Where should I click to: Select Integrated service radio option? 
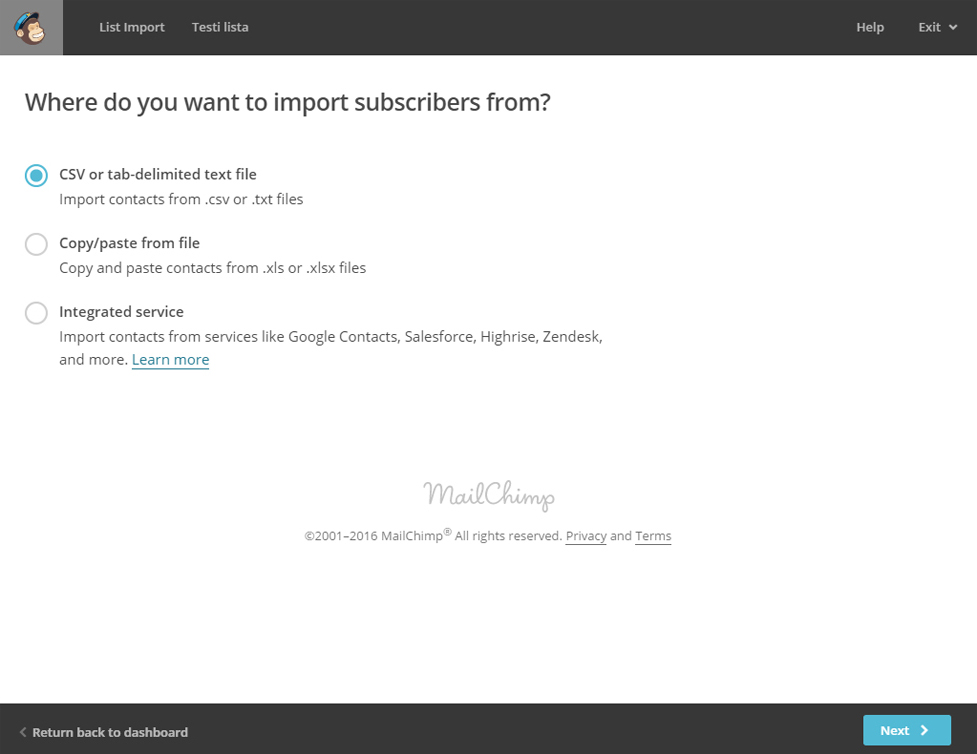[x=36, y=313]
